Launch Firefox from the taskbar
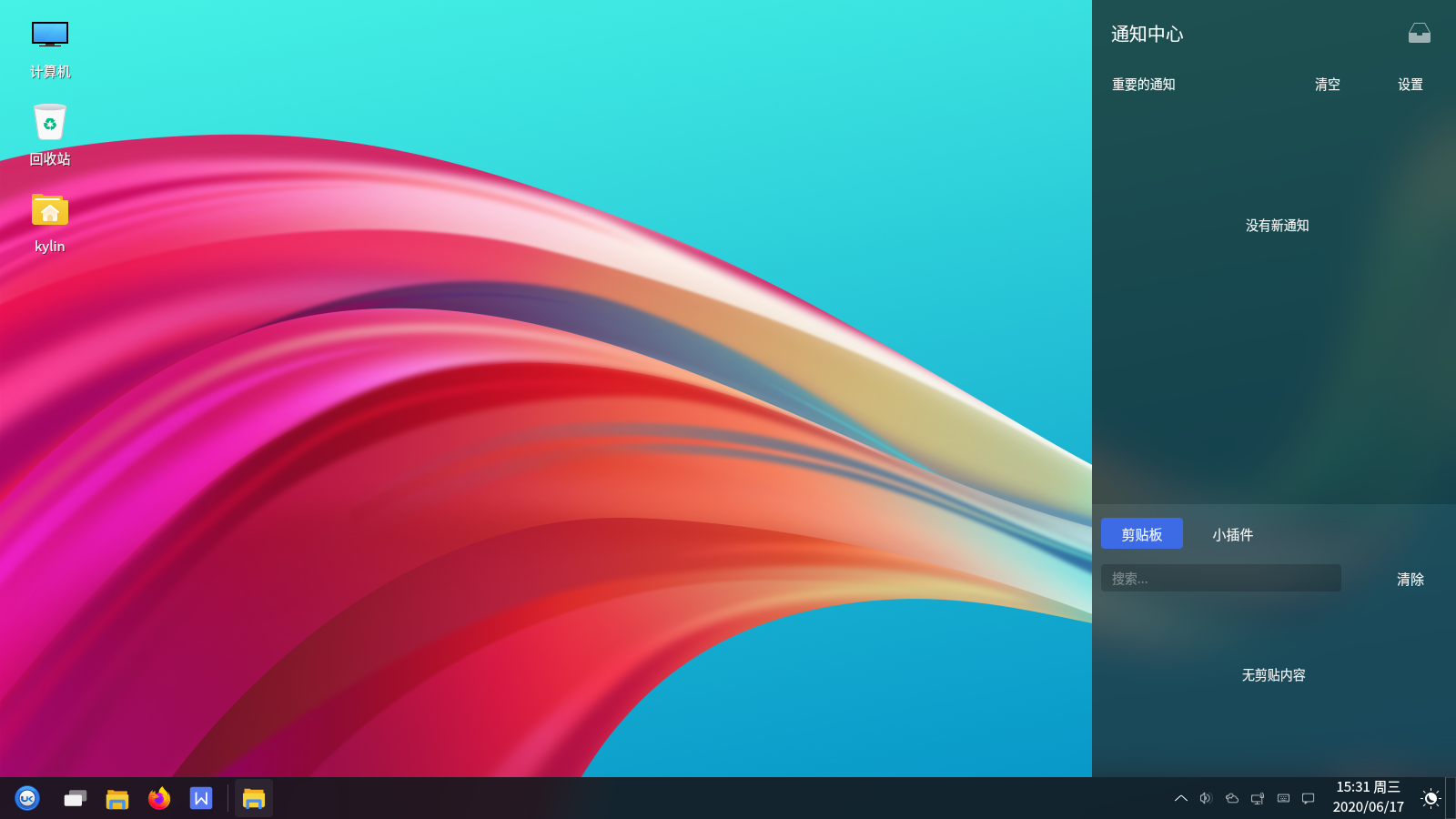 159,798
